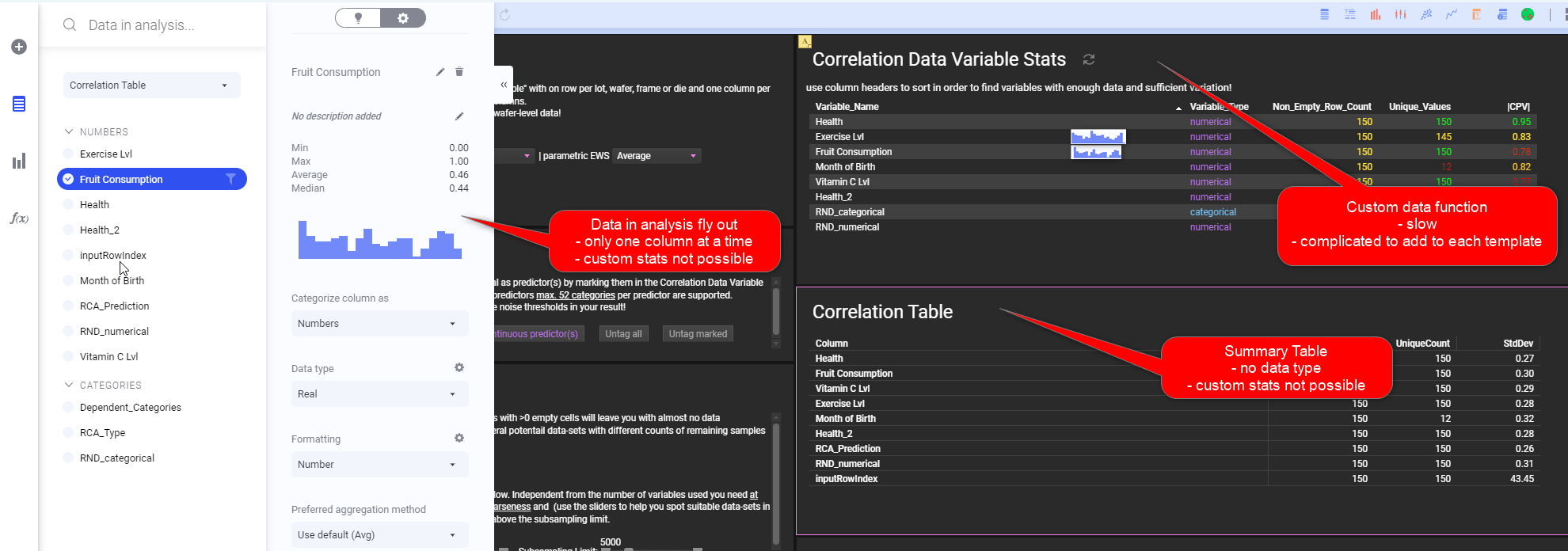Screen dimensions: 1568x551
Task: Sort by the StdDev column header
Action: 1517,344
